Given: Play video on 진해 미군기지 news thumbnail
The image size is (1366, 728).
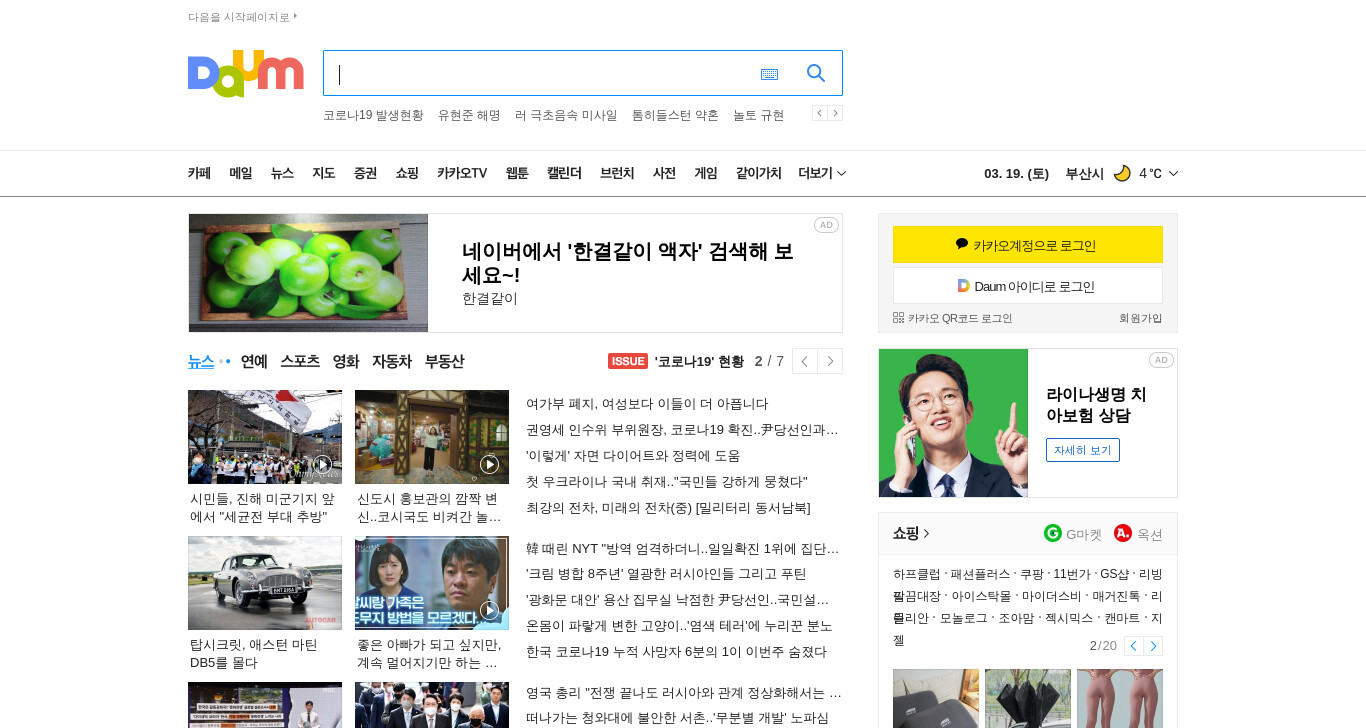Looking at the screenshot, I should tap(322, 464).
